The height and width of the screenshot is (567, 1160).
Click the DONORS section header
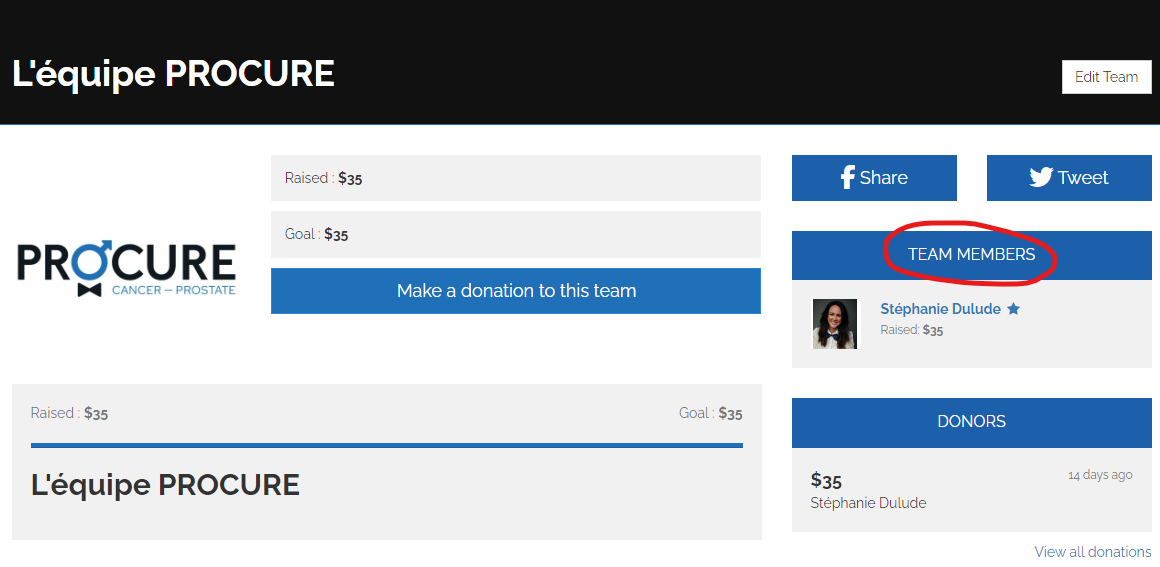[x=971, y=422]
